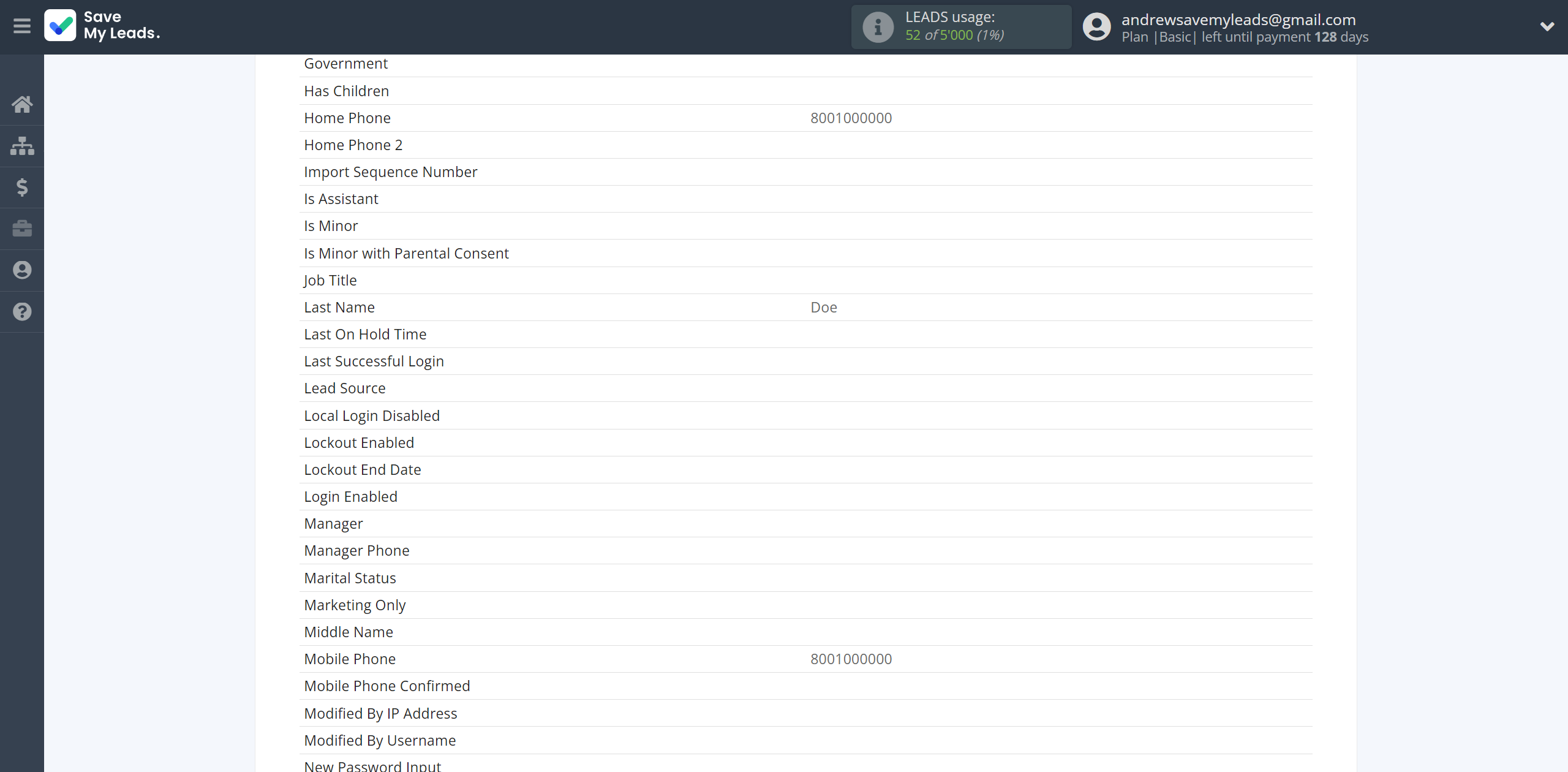
Task: Select the Login Enabled row
Action: tap(805, 496)
